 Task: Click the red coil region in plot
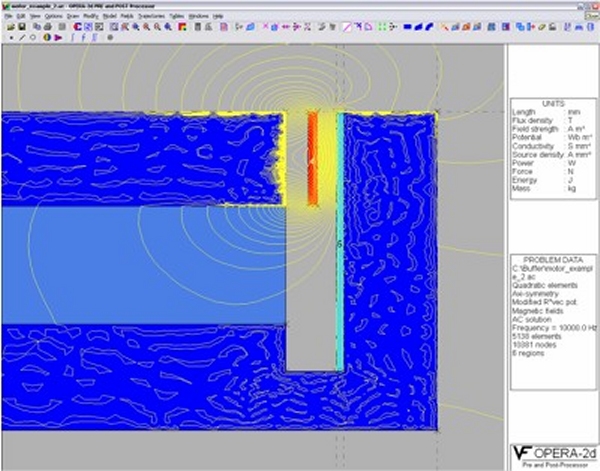[x=311, y=158]
